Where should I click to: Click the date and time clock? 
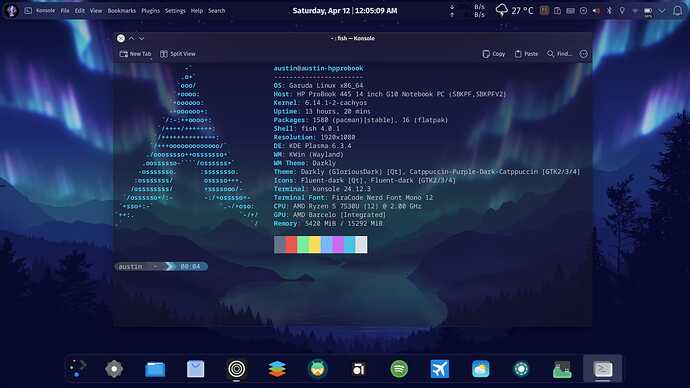(x=345, y=11)
